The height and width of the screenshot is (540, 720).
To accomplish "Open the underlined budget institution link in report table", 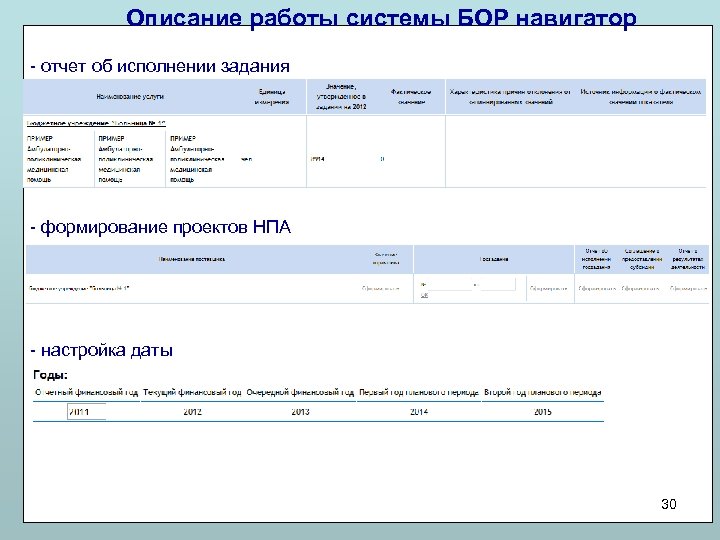I will pos(96,123).
